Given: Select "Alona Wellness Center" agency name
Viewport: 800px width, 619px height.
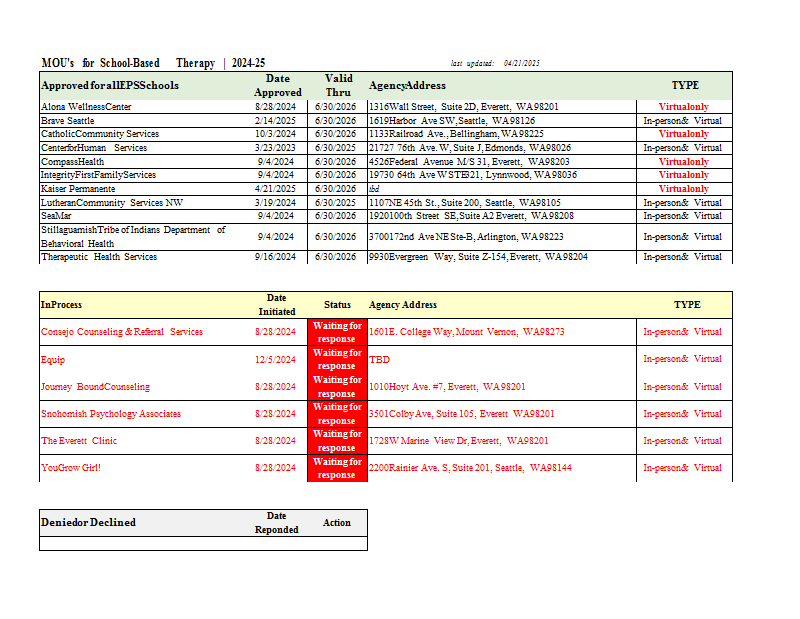Looking at the screenshot, I should click(x=86, y=107).
